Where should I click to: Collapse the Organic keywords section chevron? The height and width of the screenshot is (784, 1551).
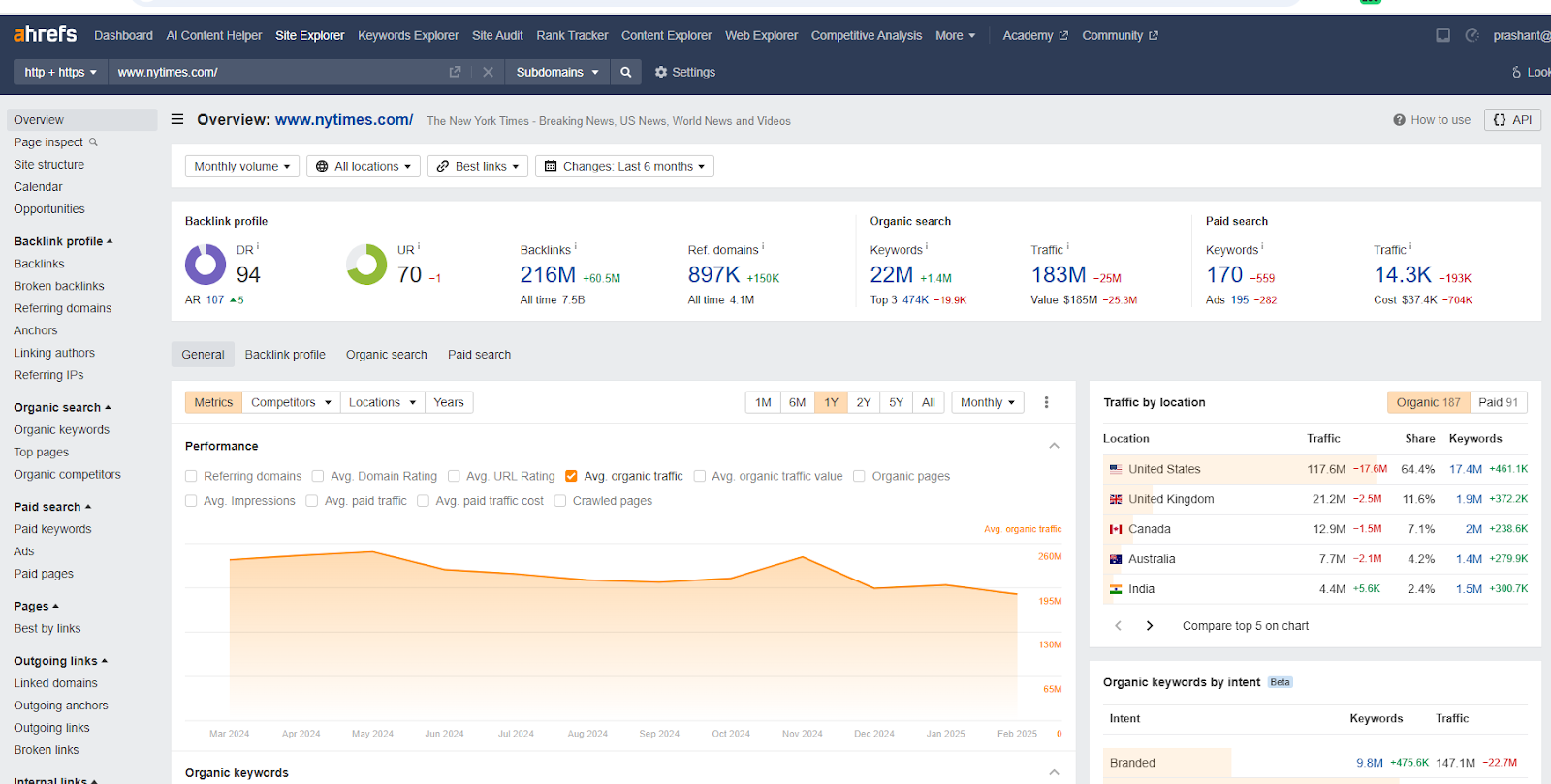click(x=1054, y=772)
